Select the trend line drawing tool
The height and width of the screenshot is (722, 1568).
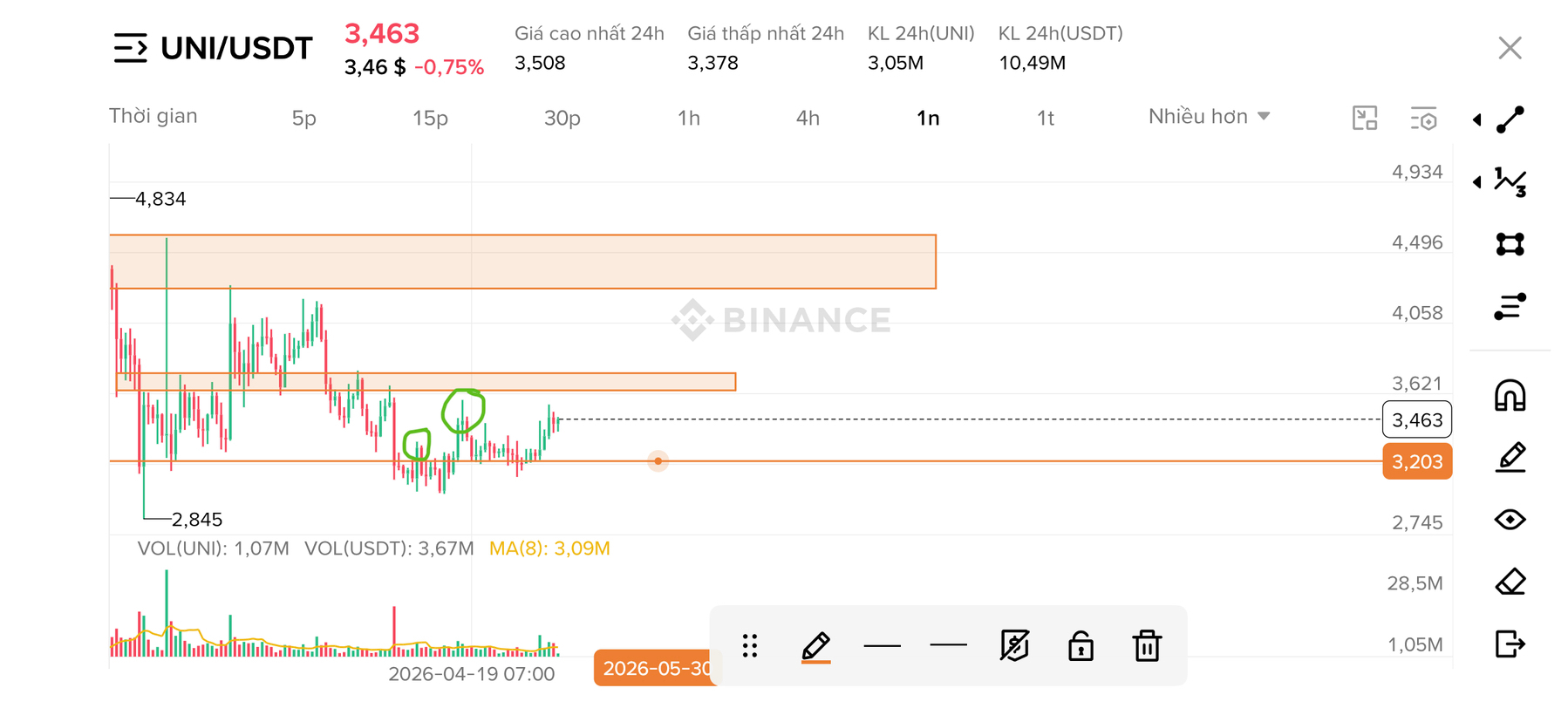coord(1510,119)
